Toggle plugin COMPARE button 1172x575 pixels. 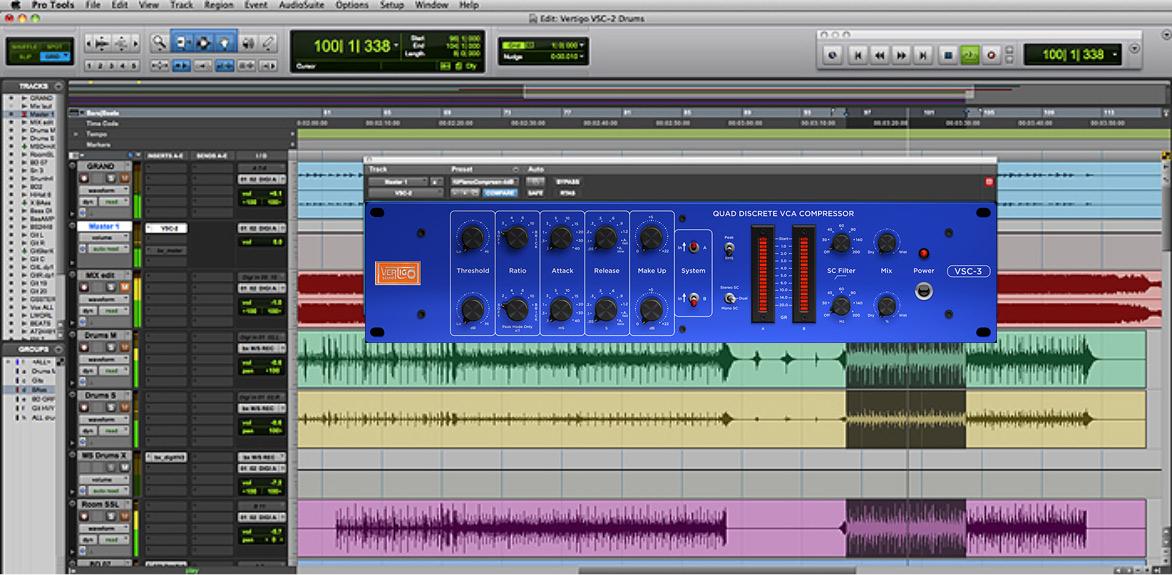[x=499, y=193]
